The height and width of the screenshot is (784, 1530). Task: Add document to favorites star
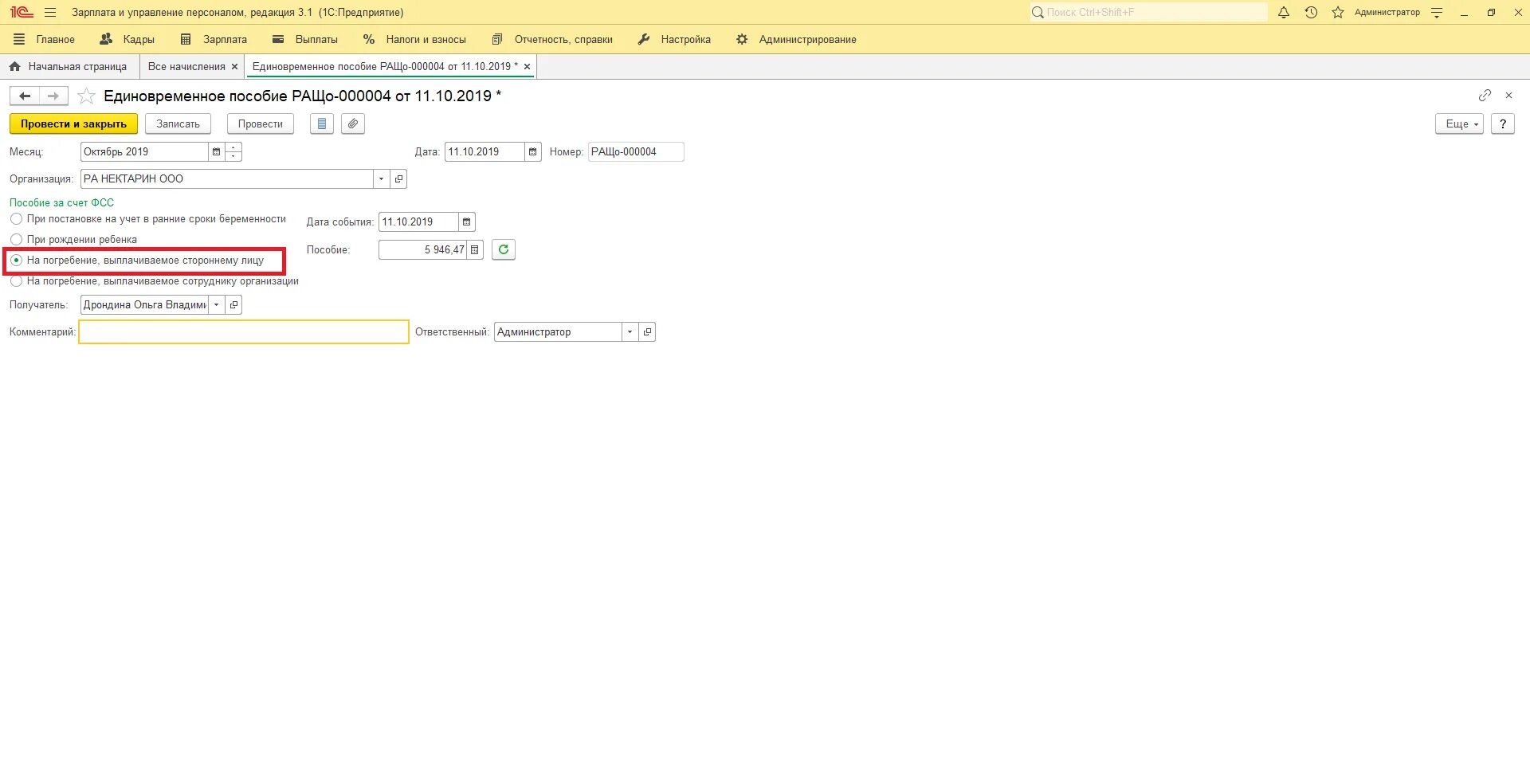87,96
